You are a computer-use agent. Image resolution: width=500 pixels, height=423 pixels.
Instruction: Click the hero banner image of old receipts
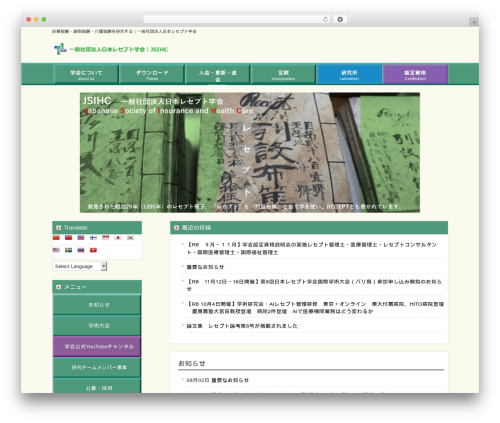pos(250,152)
